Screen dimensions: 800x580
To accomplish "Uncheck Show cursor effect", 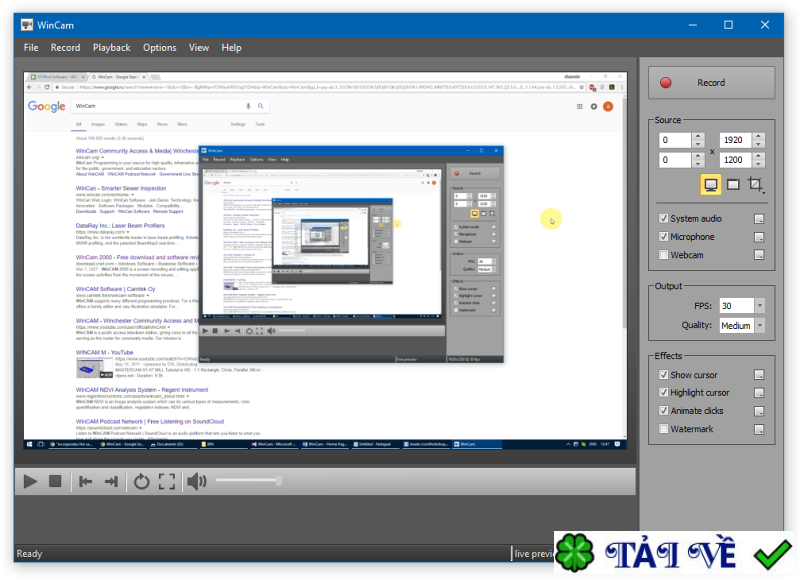I will click(663, 375).
